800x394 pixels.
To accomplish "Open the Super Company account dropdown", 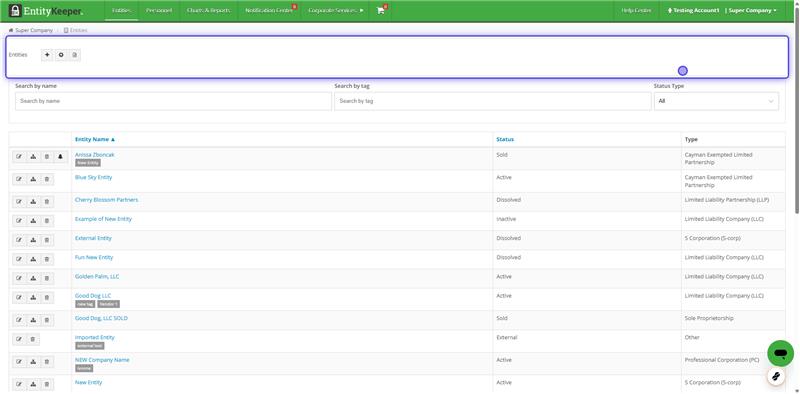I will pyautogui.click(x=753, y=11).
